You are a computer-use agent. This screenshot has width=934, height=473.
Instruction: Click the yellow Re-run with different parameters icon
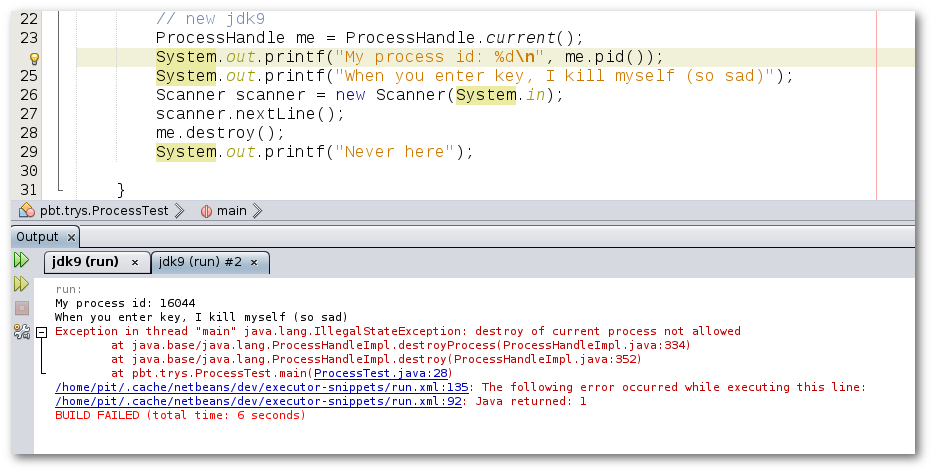click(x=21, y=284)
